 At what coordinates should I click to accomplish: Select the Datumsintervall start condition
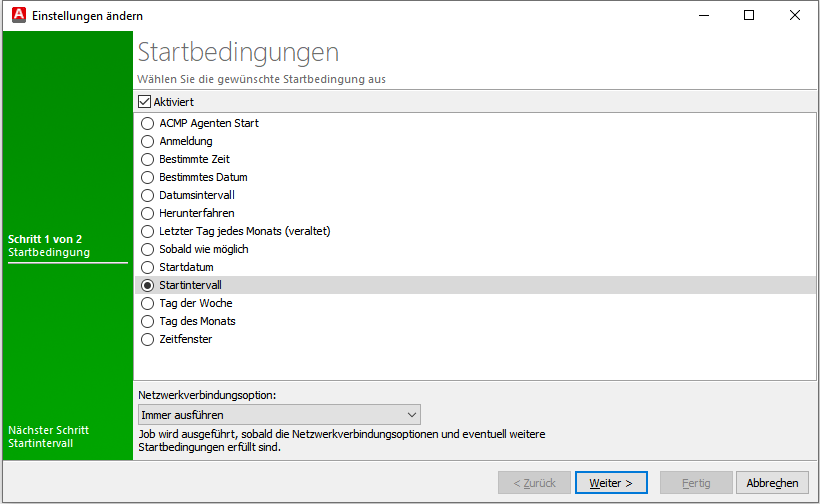point(148,195)
